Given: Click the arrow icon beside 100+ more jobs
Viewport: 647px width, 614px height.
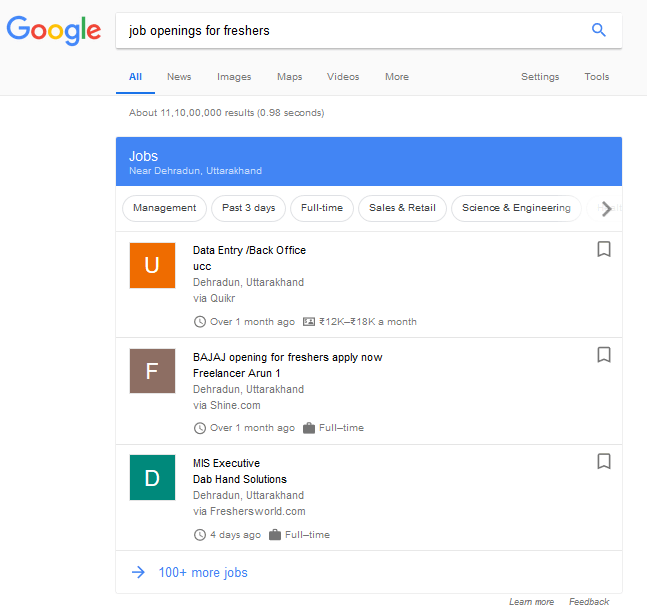Looking at the screenshot, I should [x=138, y=573].
